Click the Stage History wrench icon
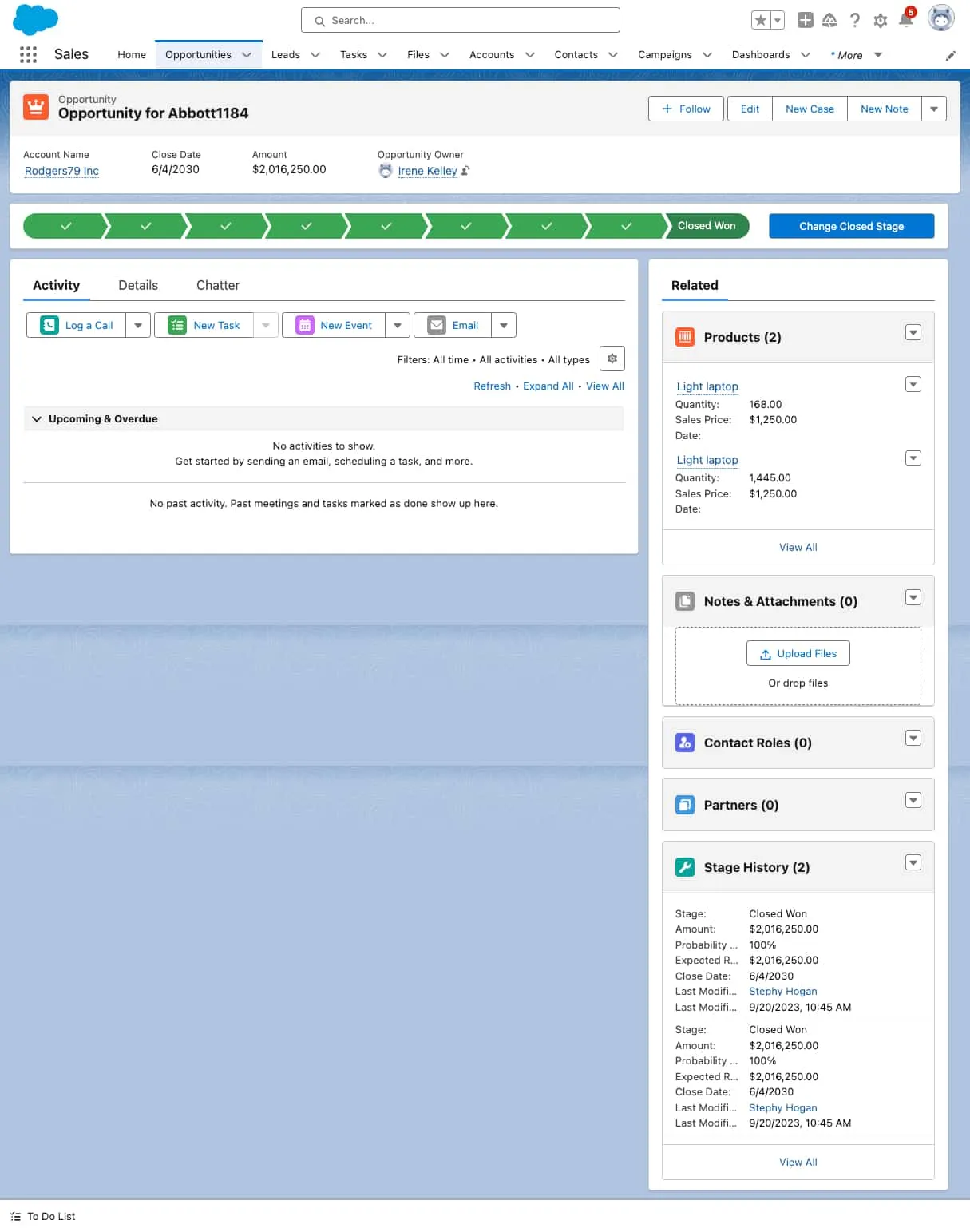Screen dimensions: 970x1232 click(685, 867)
